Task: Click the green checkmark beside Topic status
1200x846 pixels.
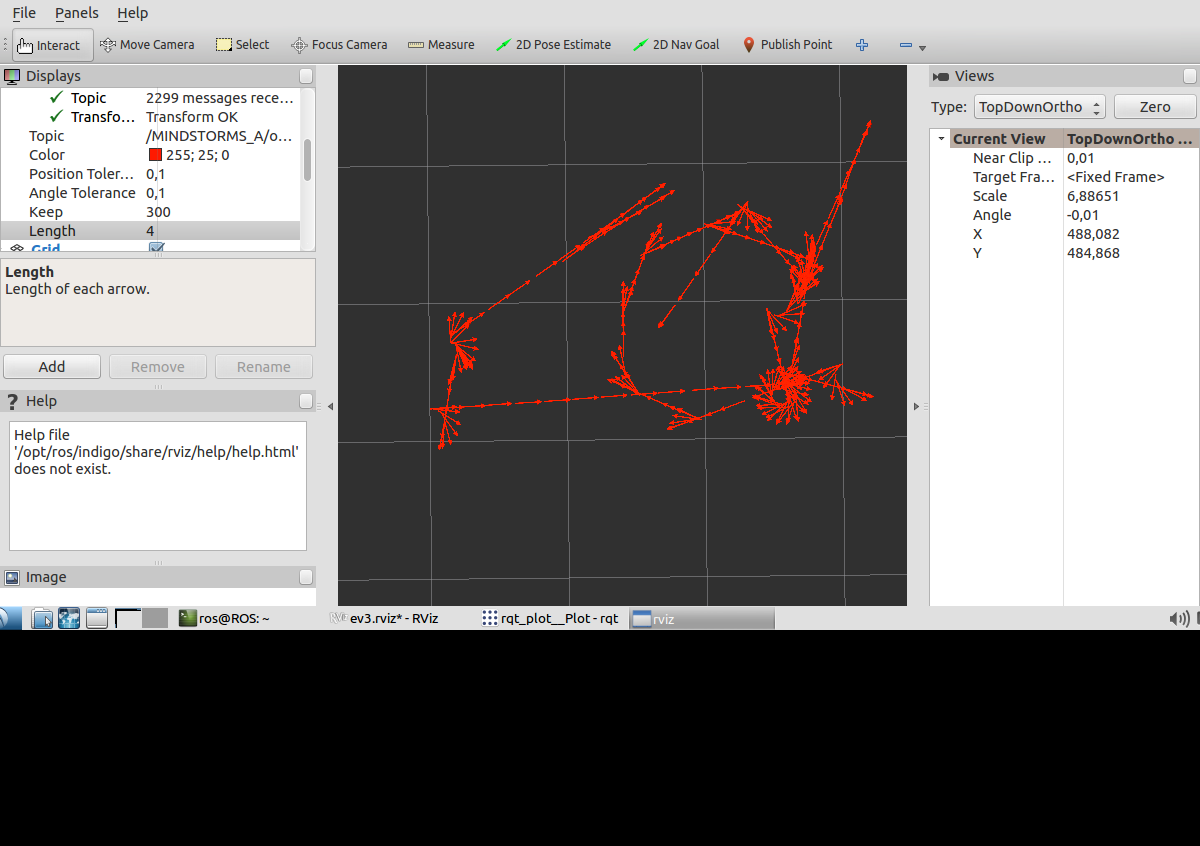Action: (56, 98)
